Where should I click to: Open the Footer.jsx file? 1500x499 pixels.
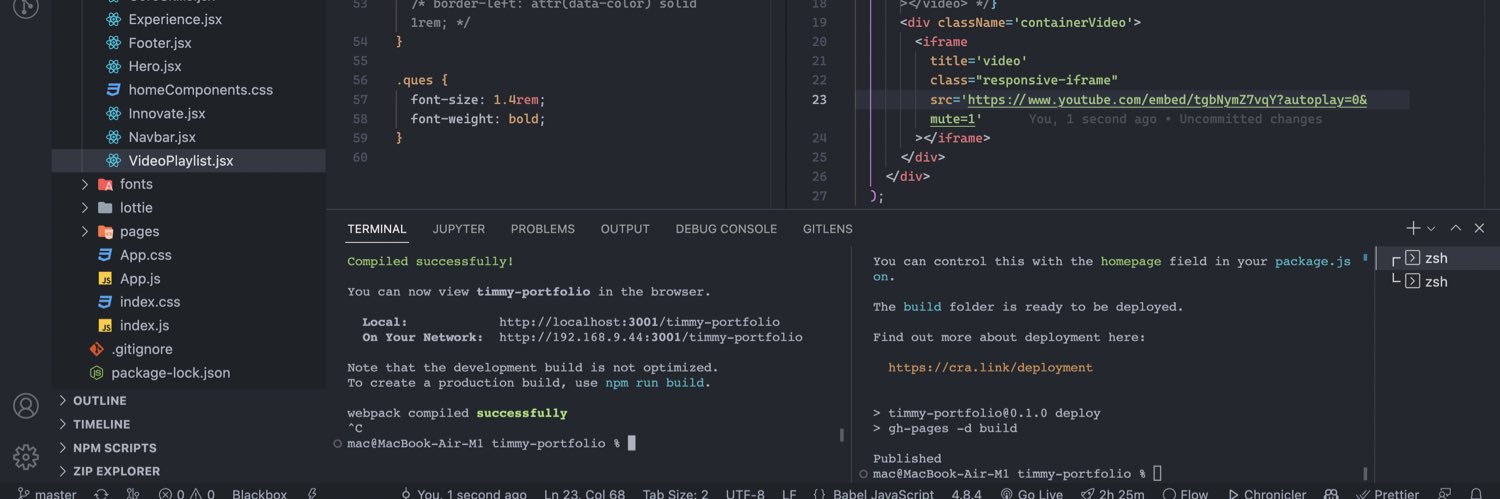(189, 43)
